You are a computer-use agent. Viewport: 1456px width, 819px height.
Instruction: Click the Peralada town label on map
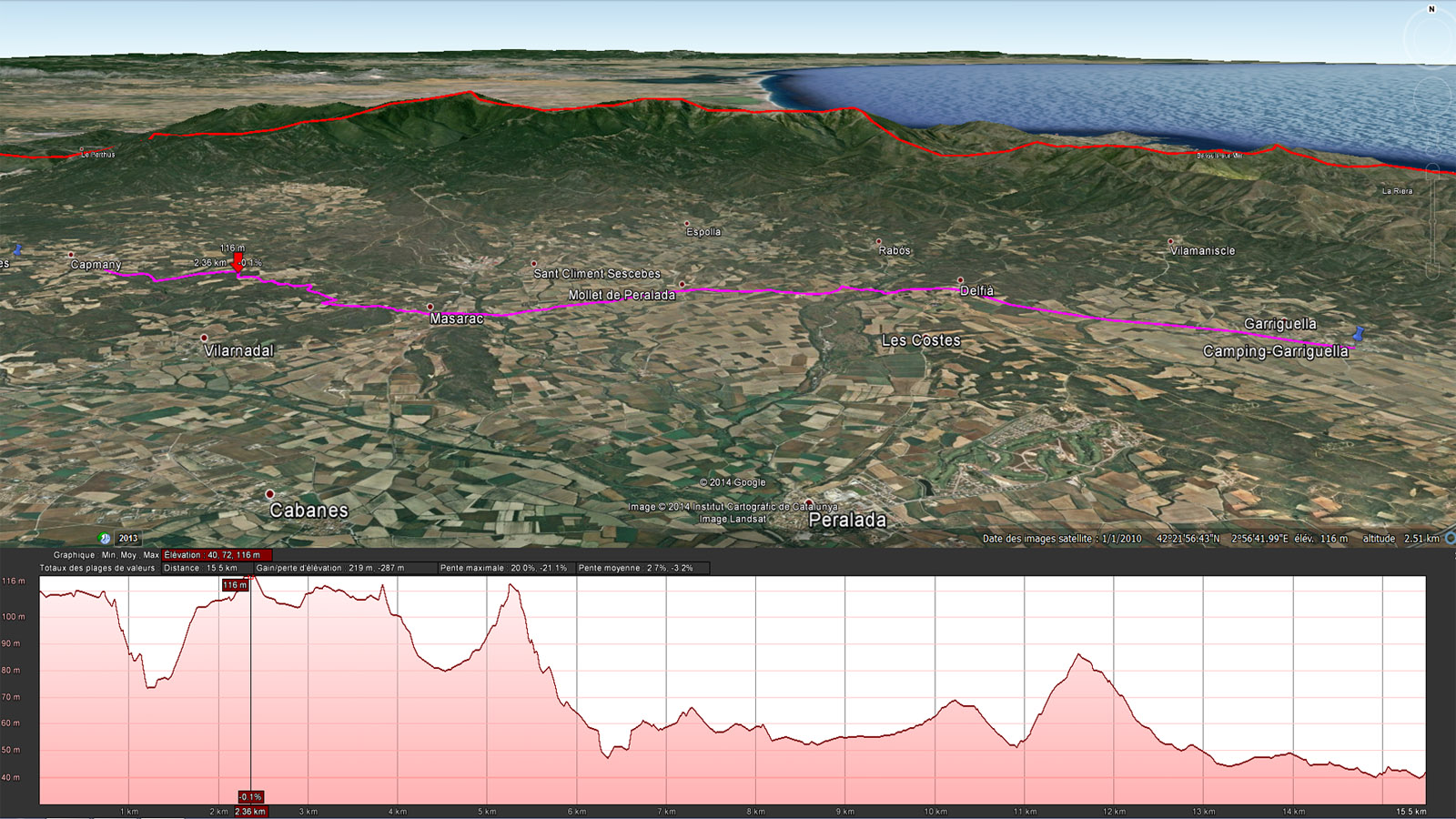(847, 521)
